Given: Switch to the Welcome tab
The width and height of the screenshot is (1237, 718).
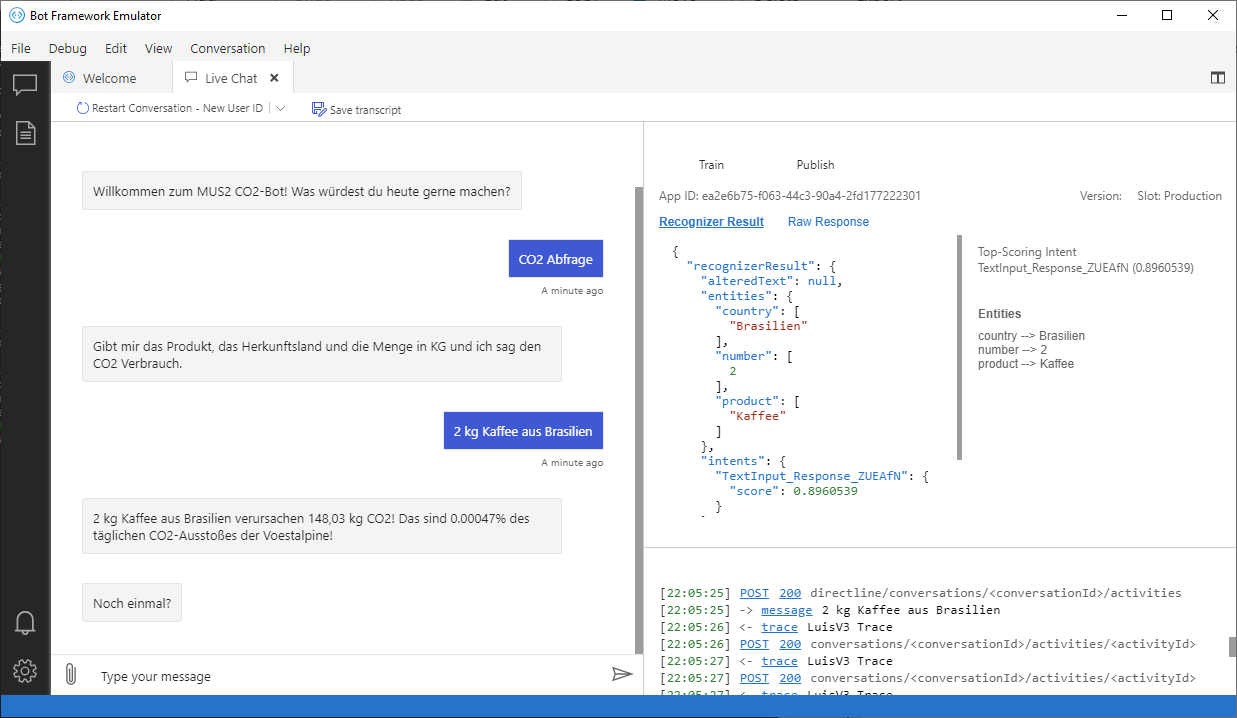Looking at the screenshot, I should 110,78.
